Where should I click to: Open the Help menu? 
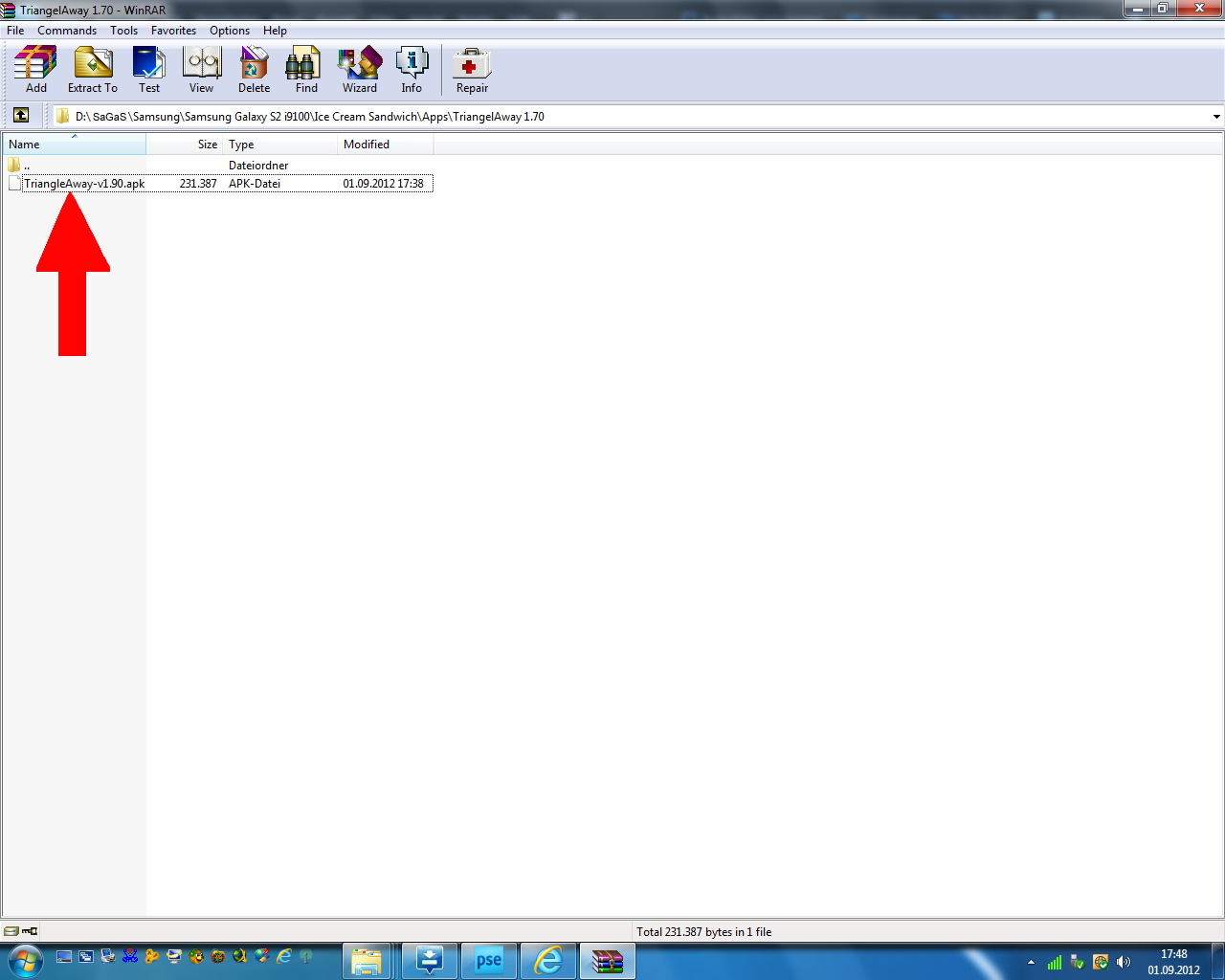point(275,31)
